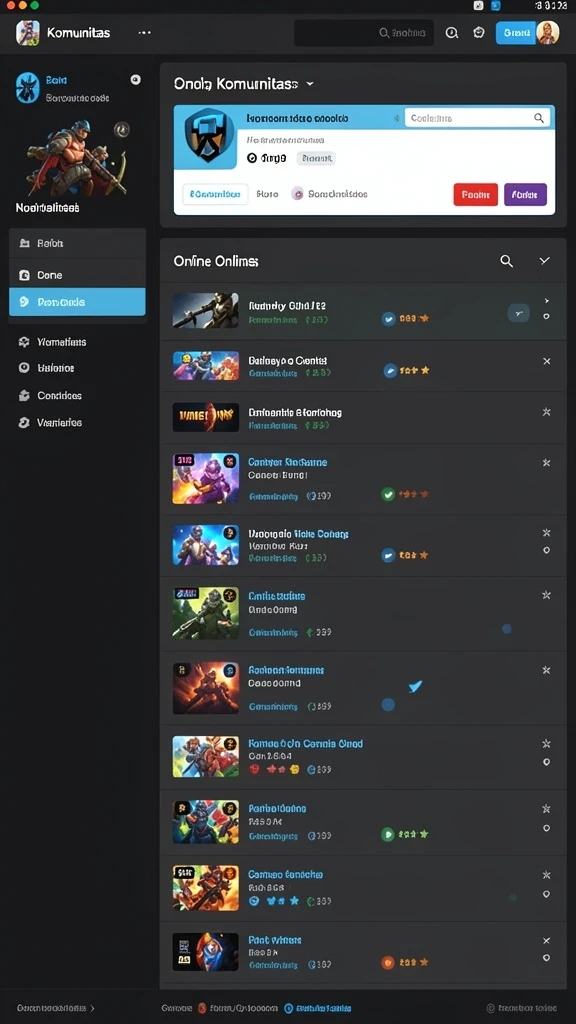Select the highlighted blue sidebar item
Screen dimensions: 576x1024
click(x=77, y=302)
